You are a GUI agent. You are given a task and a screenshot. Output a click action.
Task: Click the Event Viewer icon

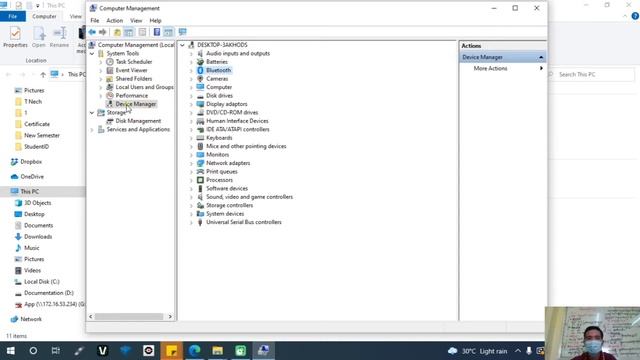click(x=110, y=70)
